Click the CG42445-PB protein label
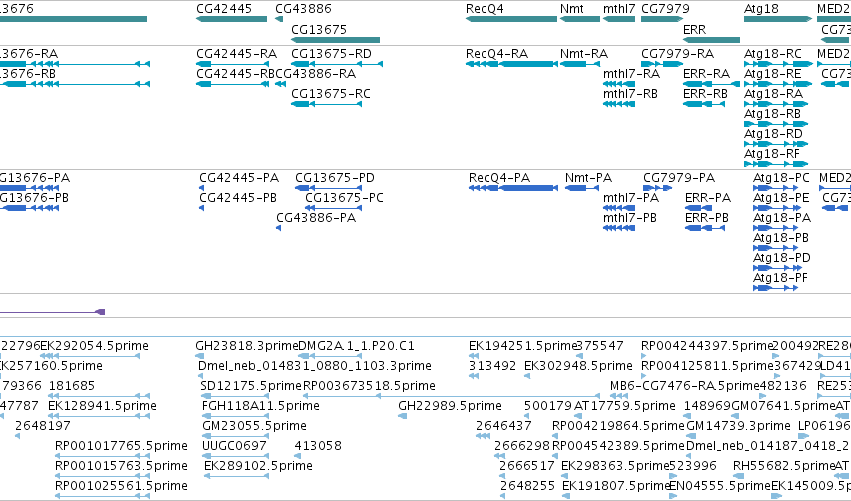This screenshot has width=851, height=501. point(238,198)
